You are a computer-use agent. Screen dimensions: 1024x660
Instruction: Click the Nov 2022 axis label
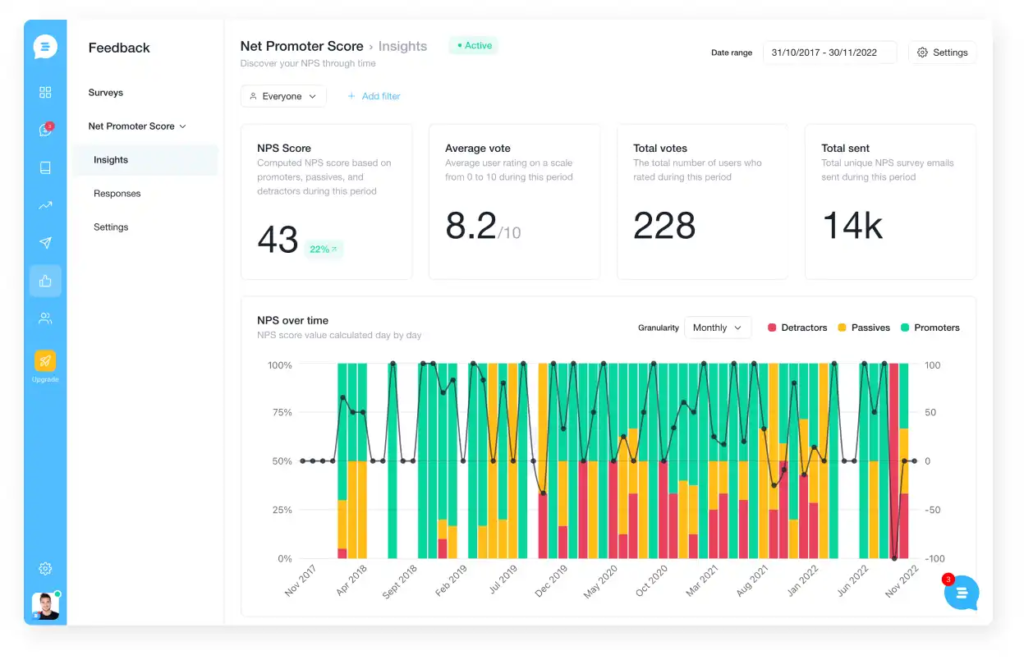pyautogui.click(x=902, y=580)
